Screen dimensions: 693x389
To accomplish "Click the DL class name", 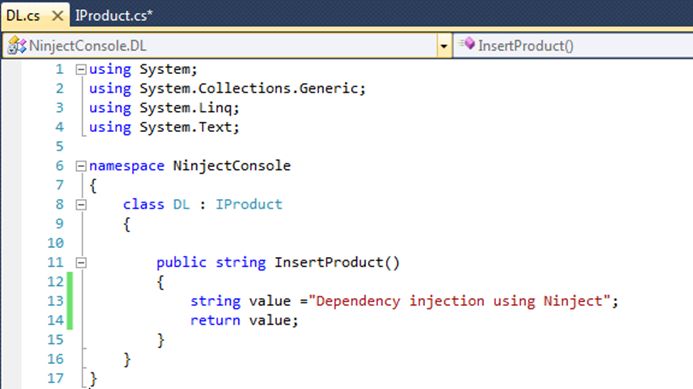I will pyautogui.click(x=181, y=204).
